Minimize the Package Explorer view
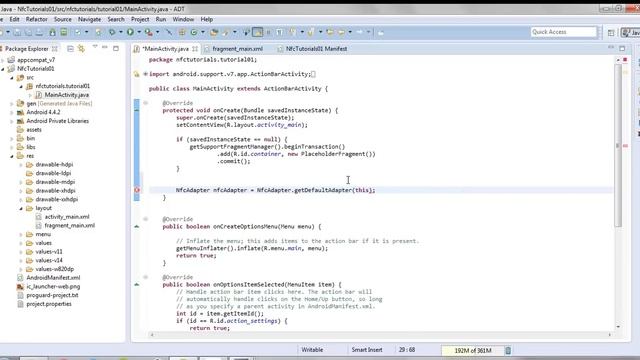640x360 pixels. point(105,48)
